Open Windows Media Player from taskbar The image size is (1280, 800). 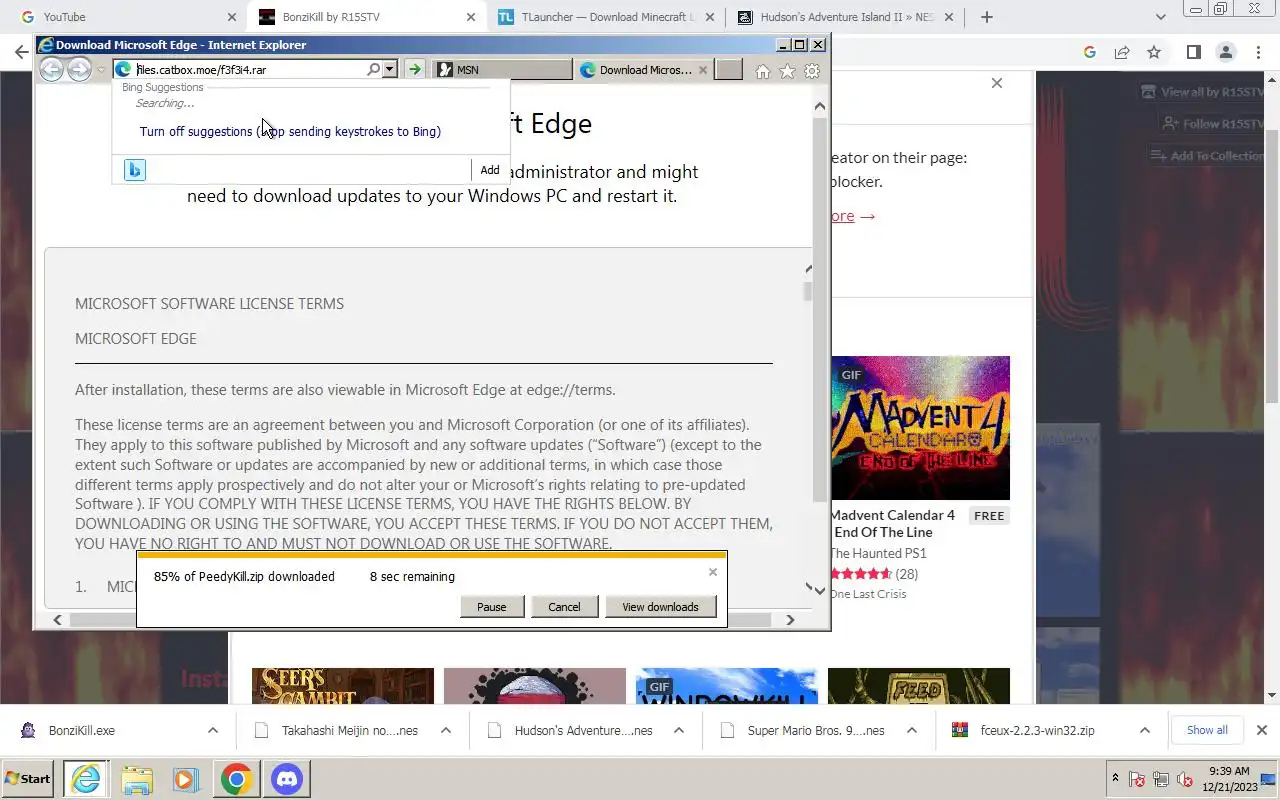[186, 779]
